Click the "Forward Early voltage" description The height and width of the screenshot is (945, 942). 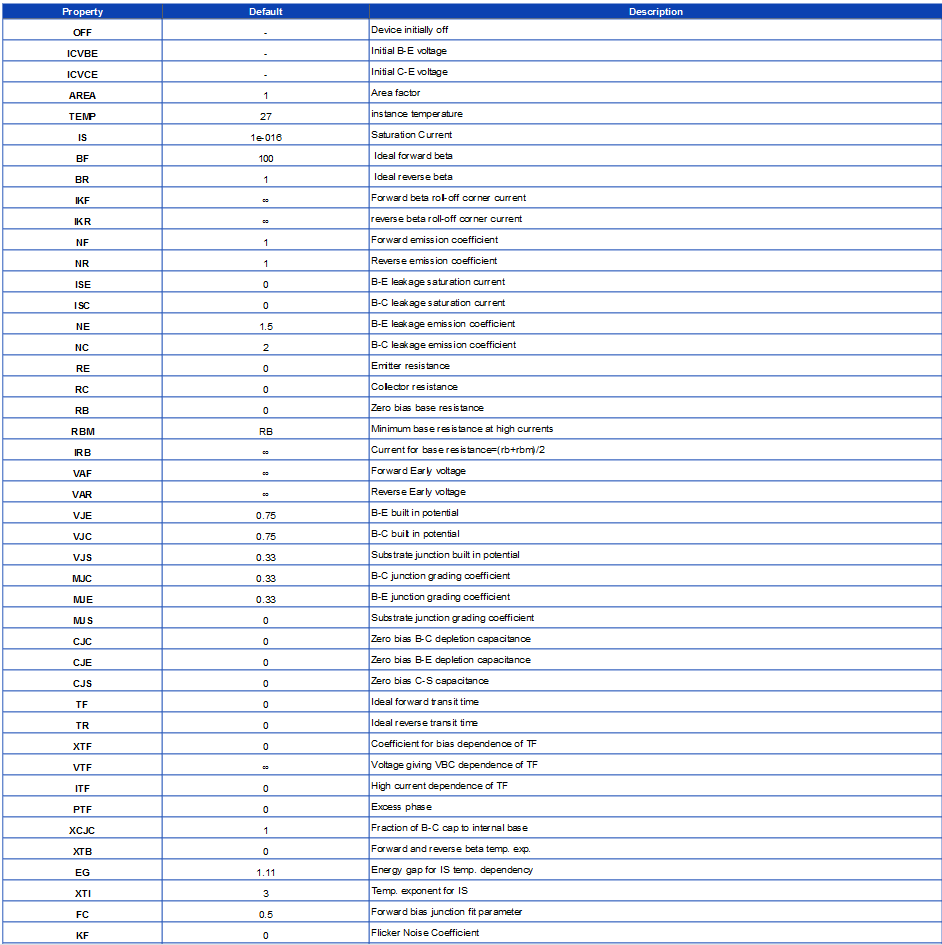pyautogui.click(x=418, y=471)
